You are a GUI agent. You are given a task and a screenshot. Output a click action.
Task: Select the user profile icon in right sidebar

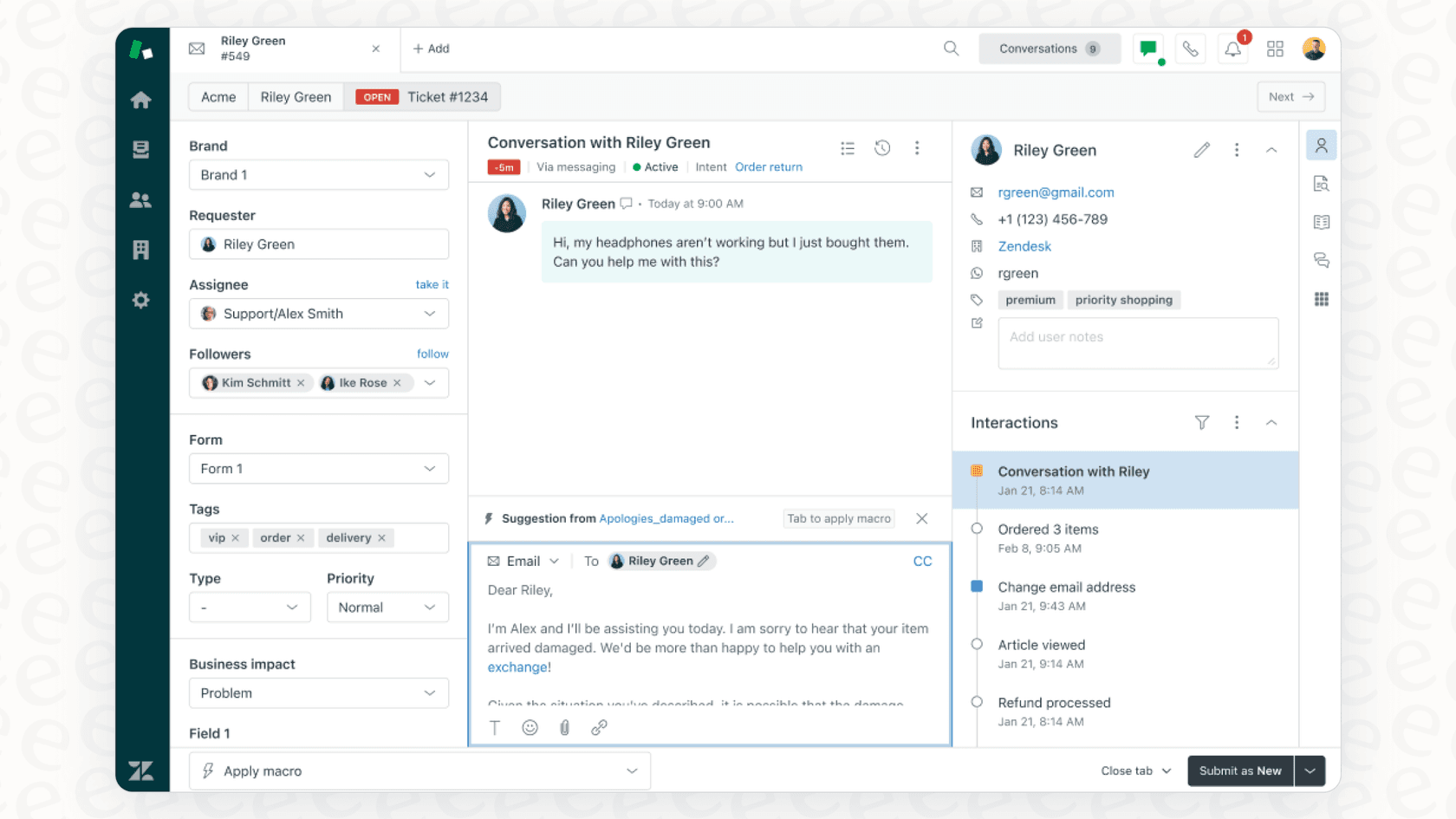click(x=1321, y=145)
